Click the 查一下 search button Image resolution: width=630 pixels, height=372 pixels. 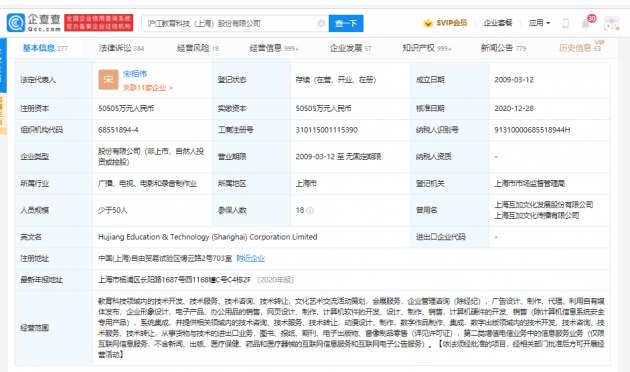[x=346, y=23]
